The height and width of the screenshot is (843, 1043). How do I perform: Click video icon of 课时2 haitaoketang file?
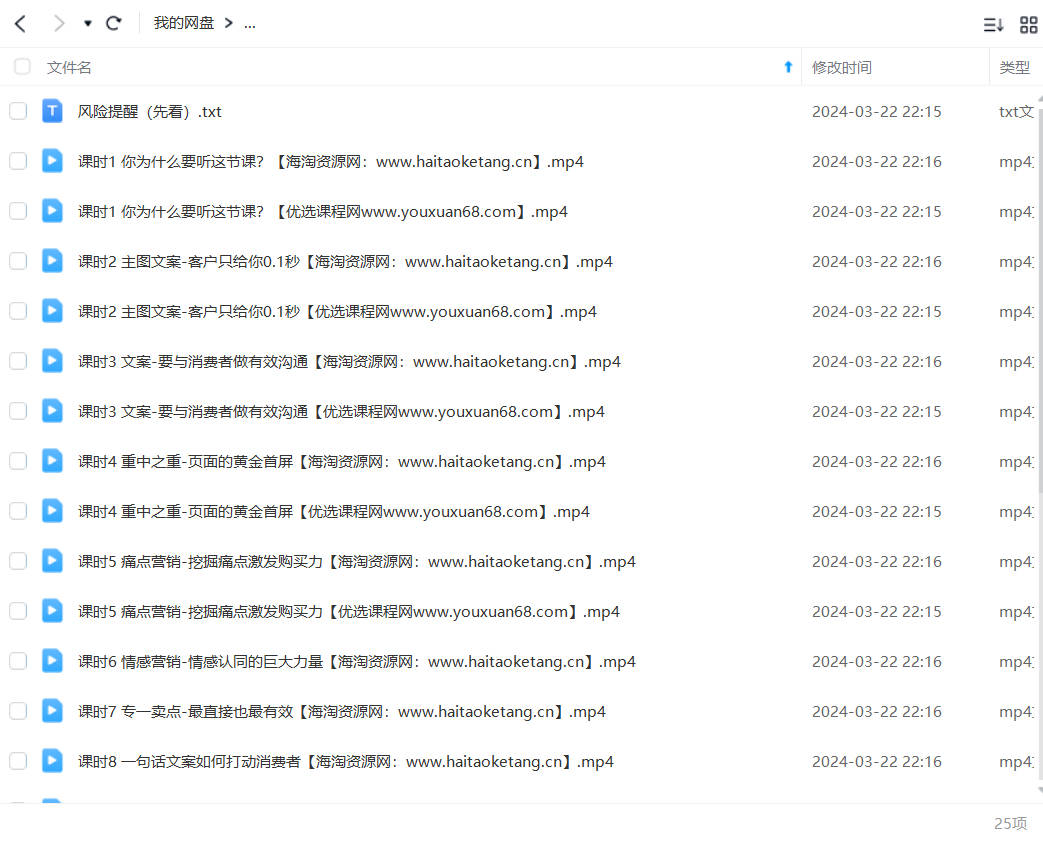[x=52, y=261]
